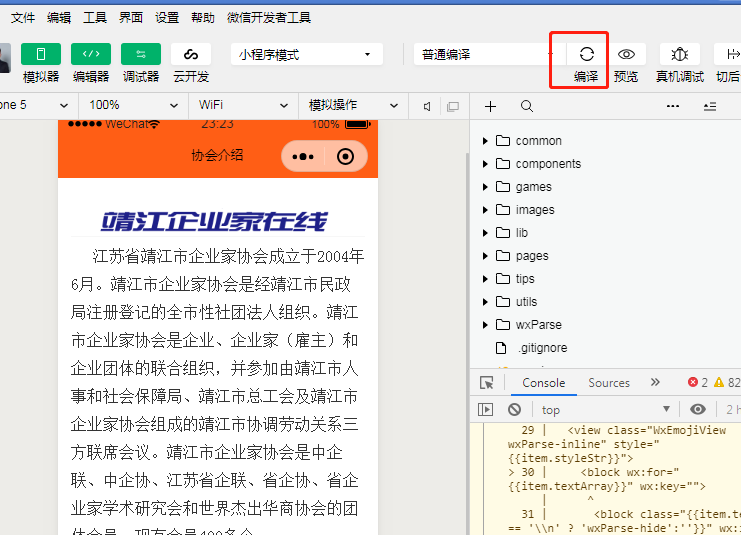Image resolution: width=741 pixels, height=535 pixels.
Task: Open the WiFi network selection dropdown
Action: (x=243, y=105)
